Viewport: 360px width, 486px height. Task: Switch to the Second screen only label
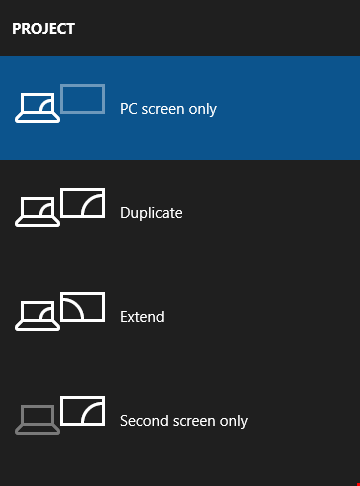[x=184, y=421]
